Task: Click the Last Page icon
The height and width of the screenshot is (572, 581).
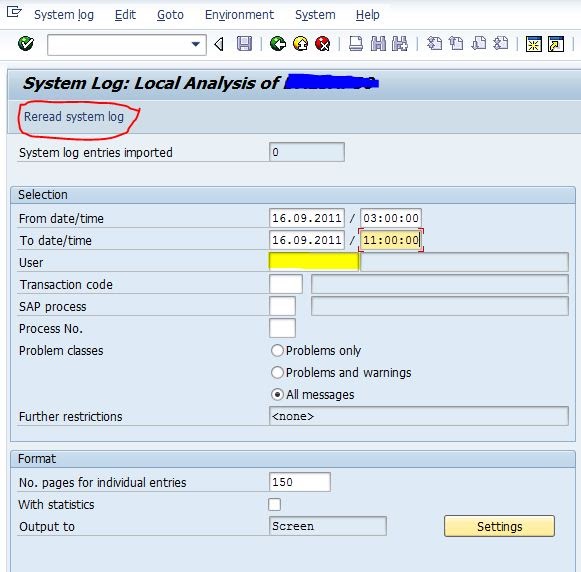Action: pos(501,44)
